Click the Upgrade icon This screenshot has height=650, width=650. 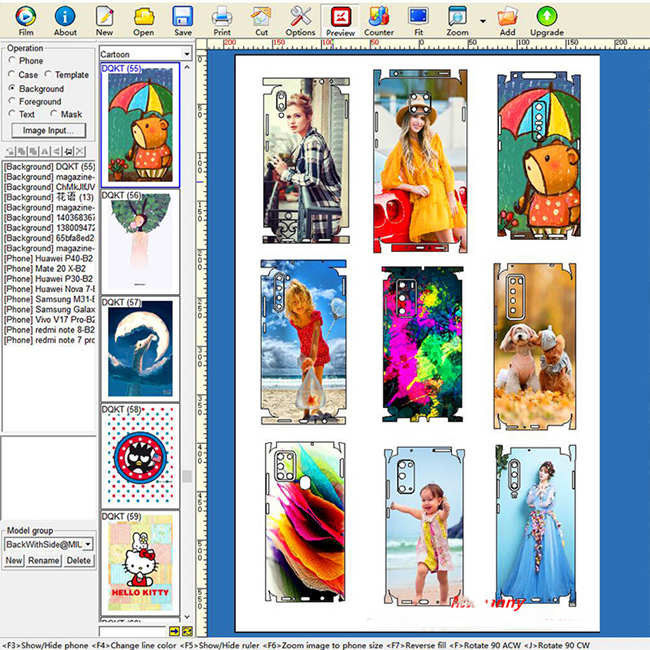(x=546, y=19)
